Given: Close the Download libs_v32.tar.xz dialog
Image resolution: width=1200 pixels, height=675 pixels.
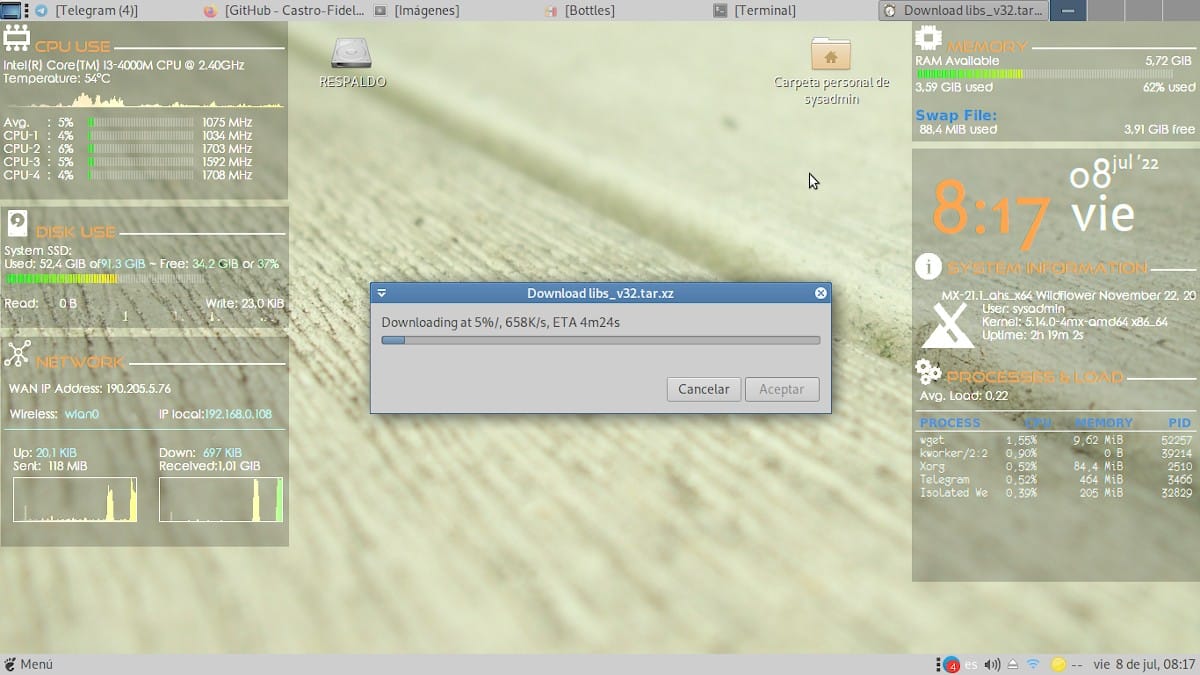Looking at the screenshot, I should [821, 293].
